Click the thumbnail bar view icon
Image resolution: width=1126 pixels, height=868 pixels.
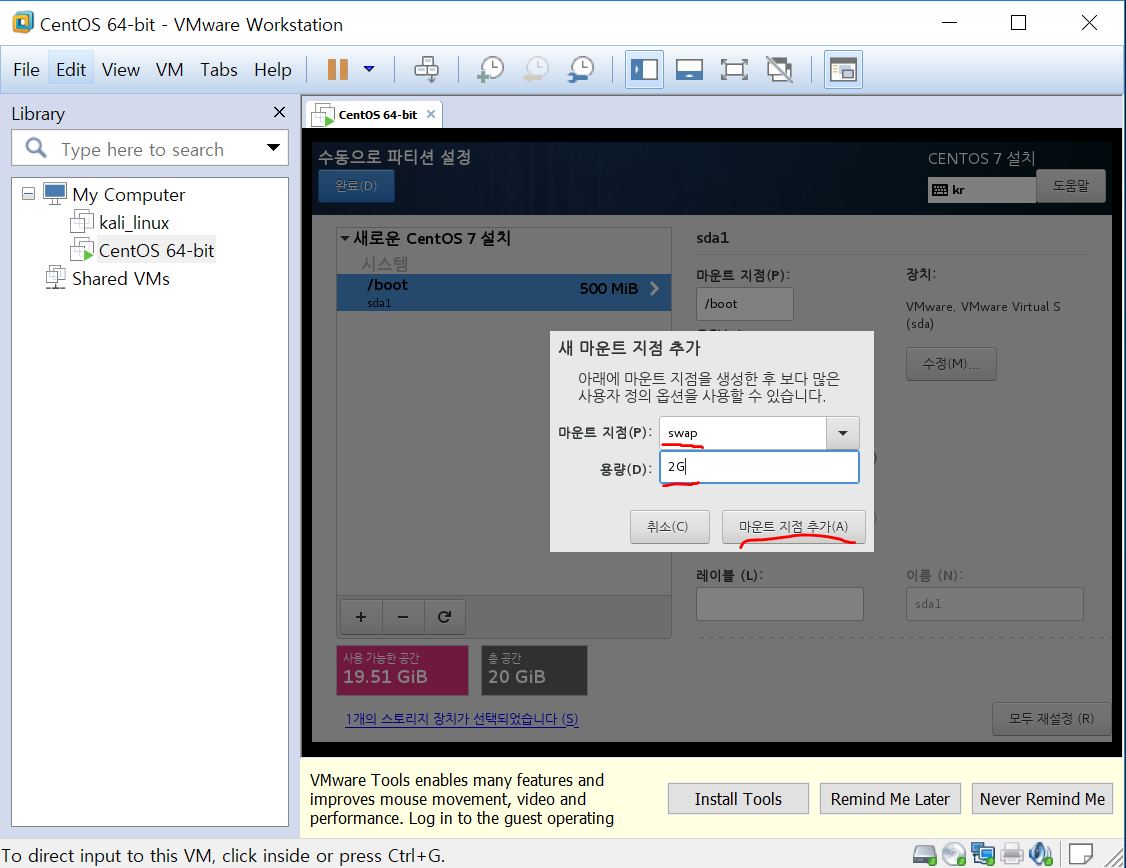coord(689,70)
